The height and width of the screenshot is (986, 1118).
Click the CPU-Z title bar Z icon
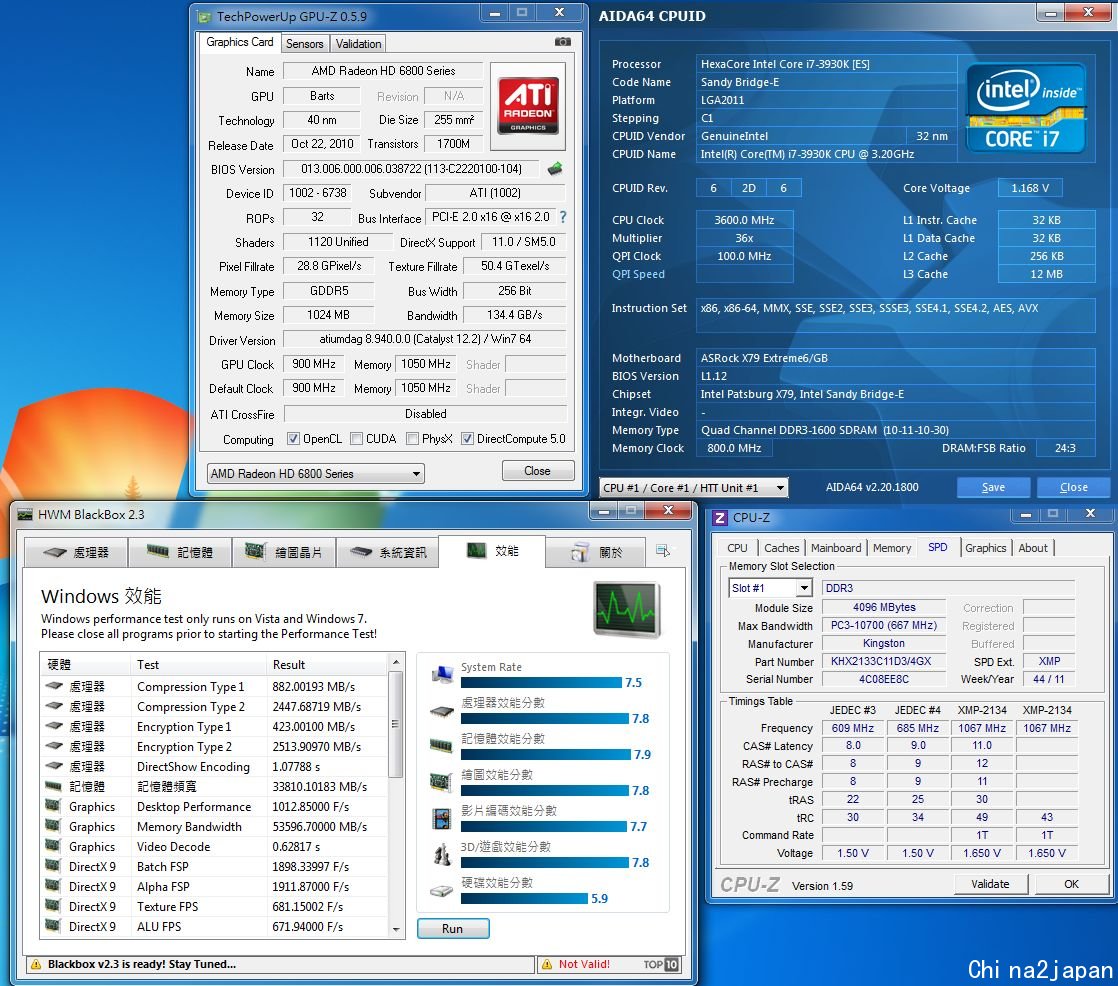tap(720, 518)
